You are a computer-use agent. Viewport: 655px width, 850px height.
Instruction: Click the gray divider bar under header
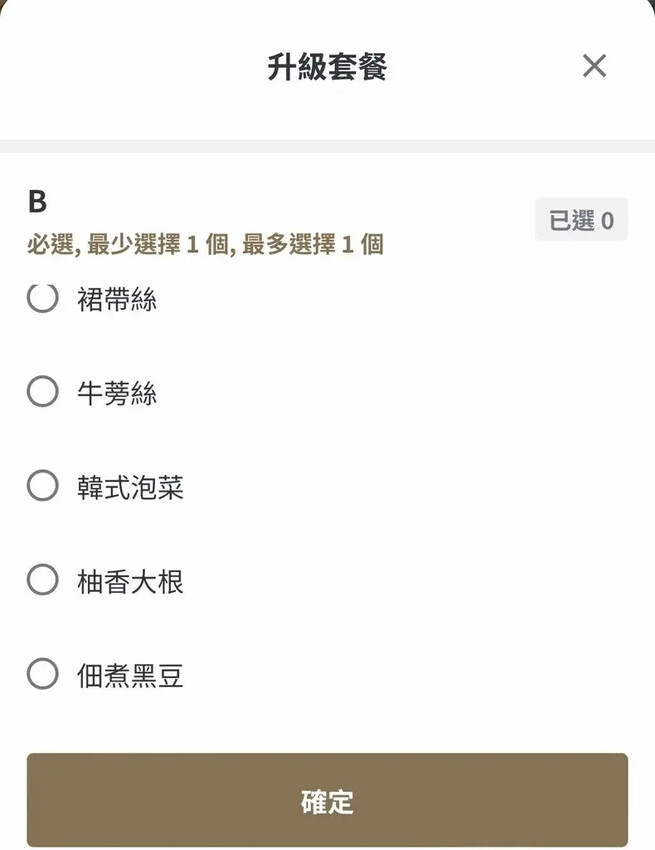(327, 146)
